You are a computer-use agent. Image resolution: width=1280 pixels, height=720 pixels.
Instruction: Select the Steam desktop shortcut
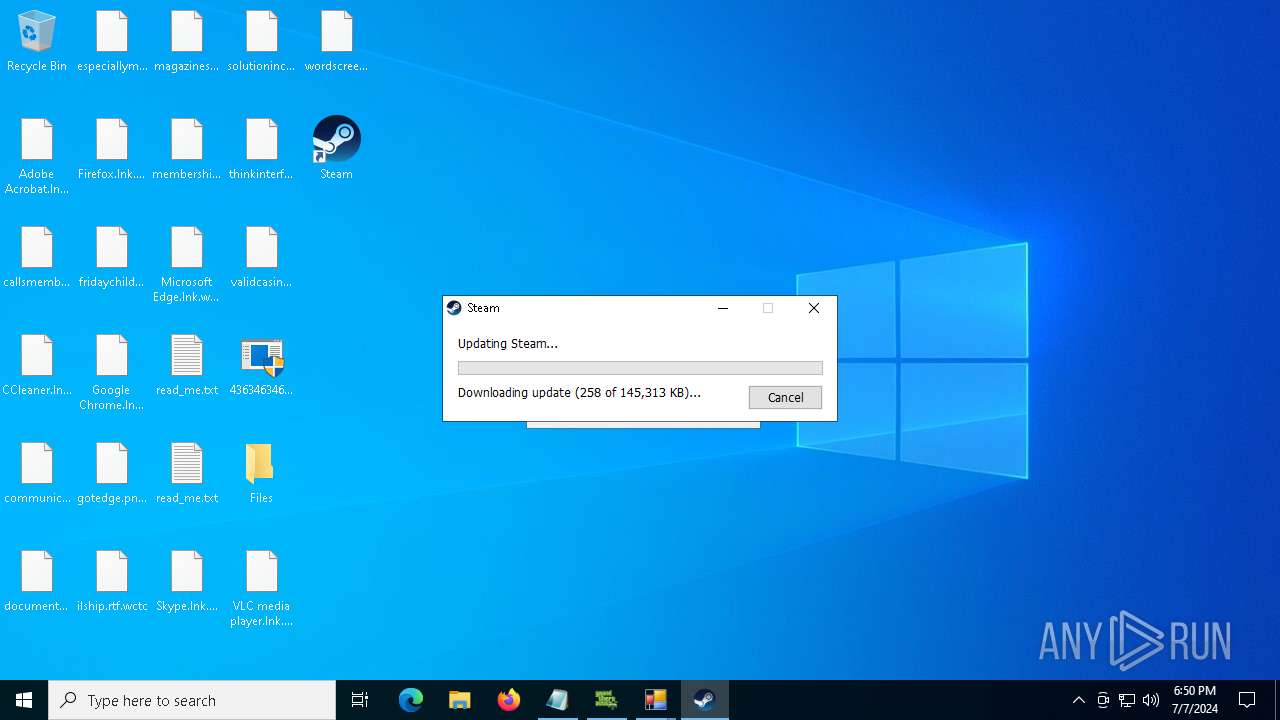click(336, 148)
